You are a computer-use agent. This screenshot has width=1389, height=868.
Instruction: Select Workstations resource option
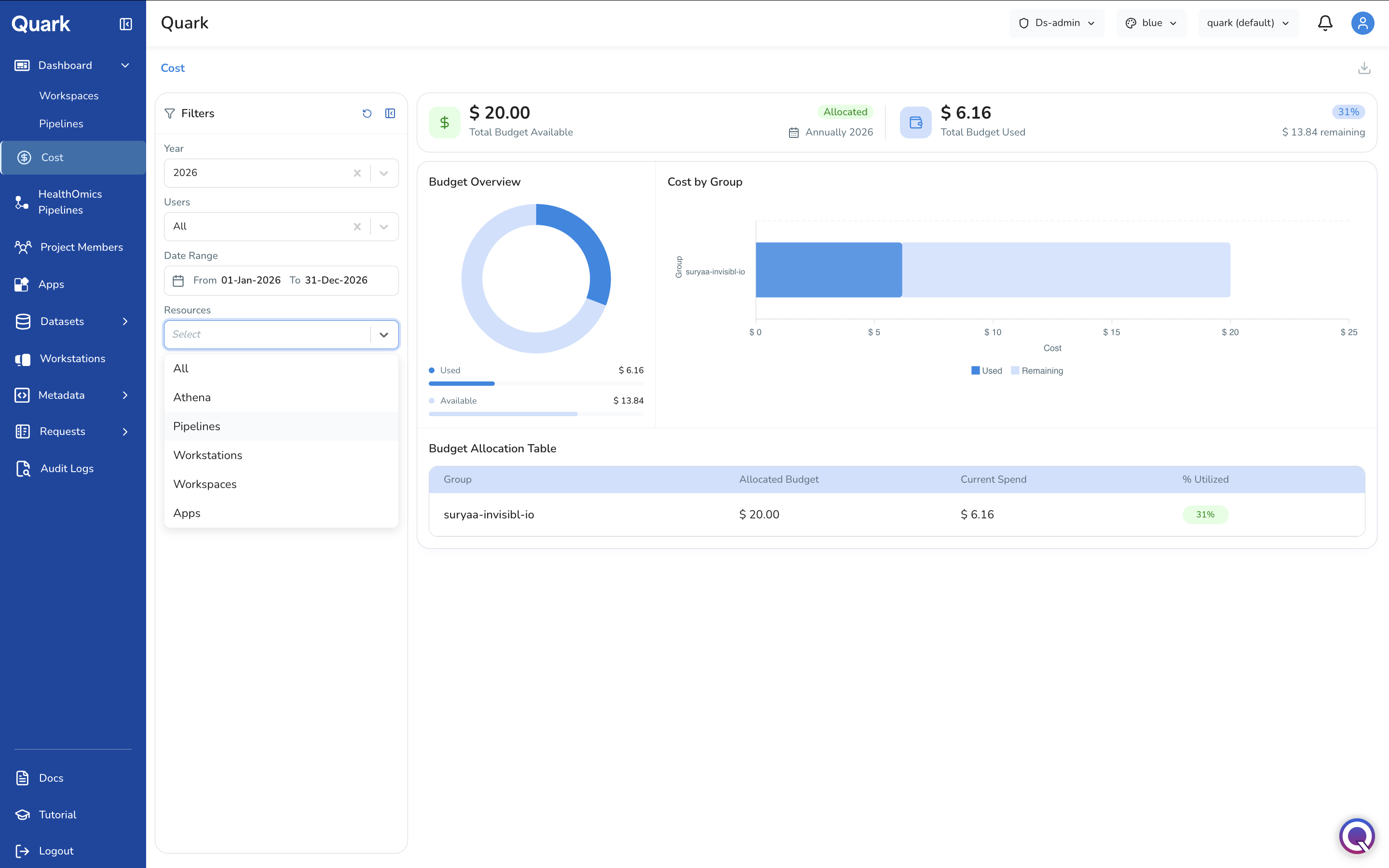click(x=281, y=455)
